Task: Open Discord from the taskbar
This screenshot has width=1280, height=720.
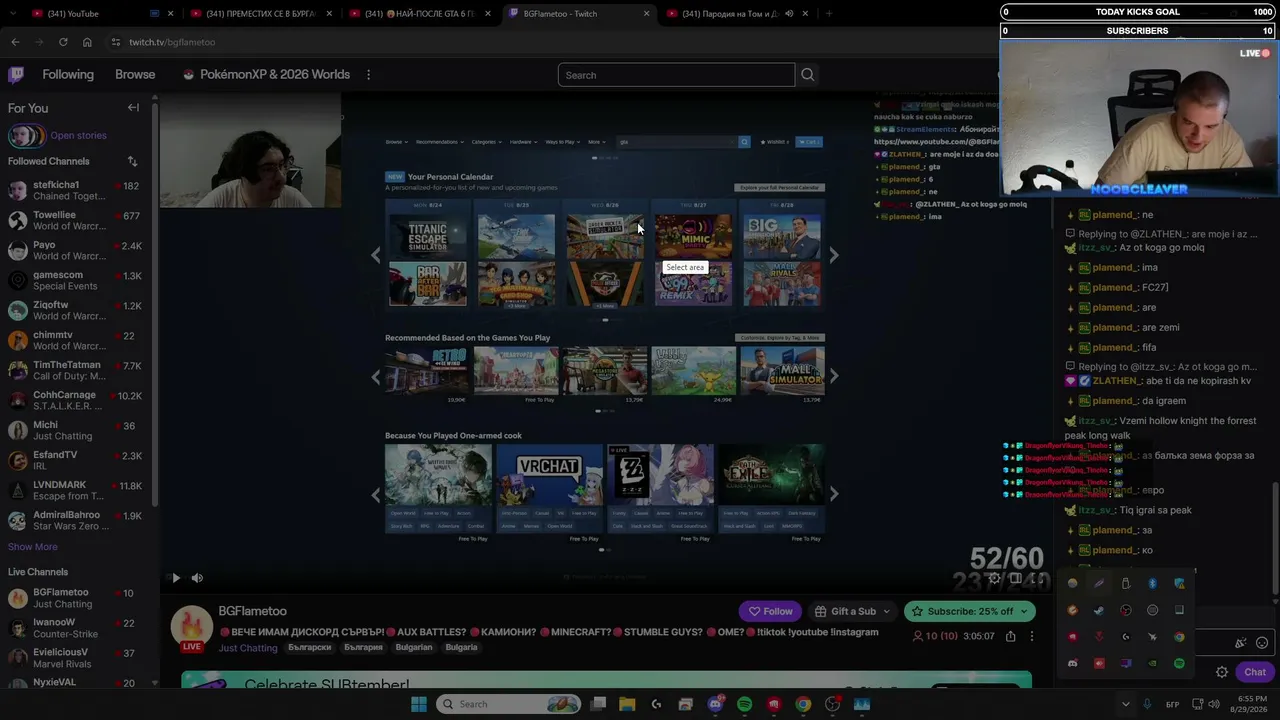Action: (x=715, y=704)
